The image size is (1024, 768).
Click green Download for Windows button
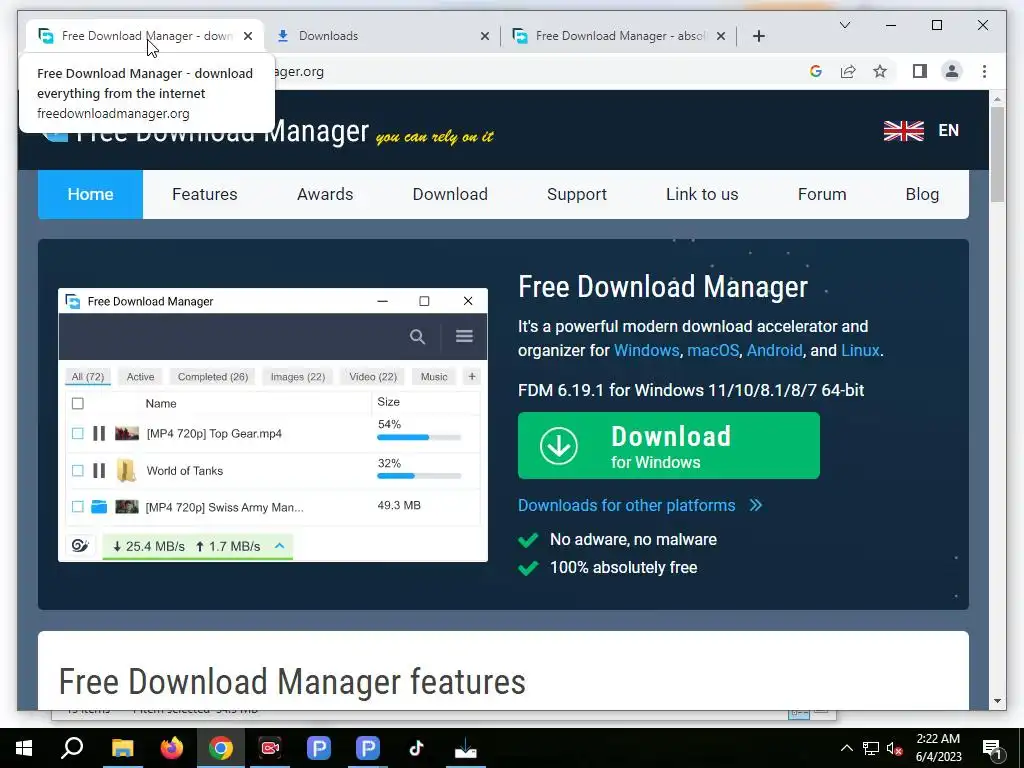[669, 445]
